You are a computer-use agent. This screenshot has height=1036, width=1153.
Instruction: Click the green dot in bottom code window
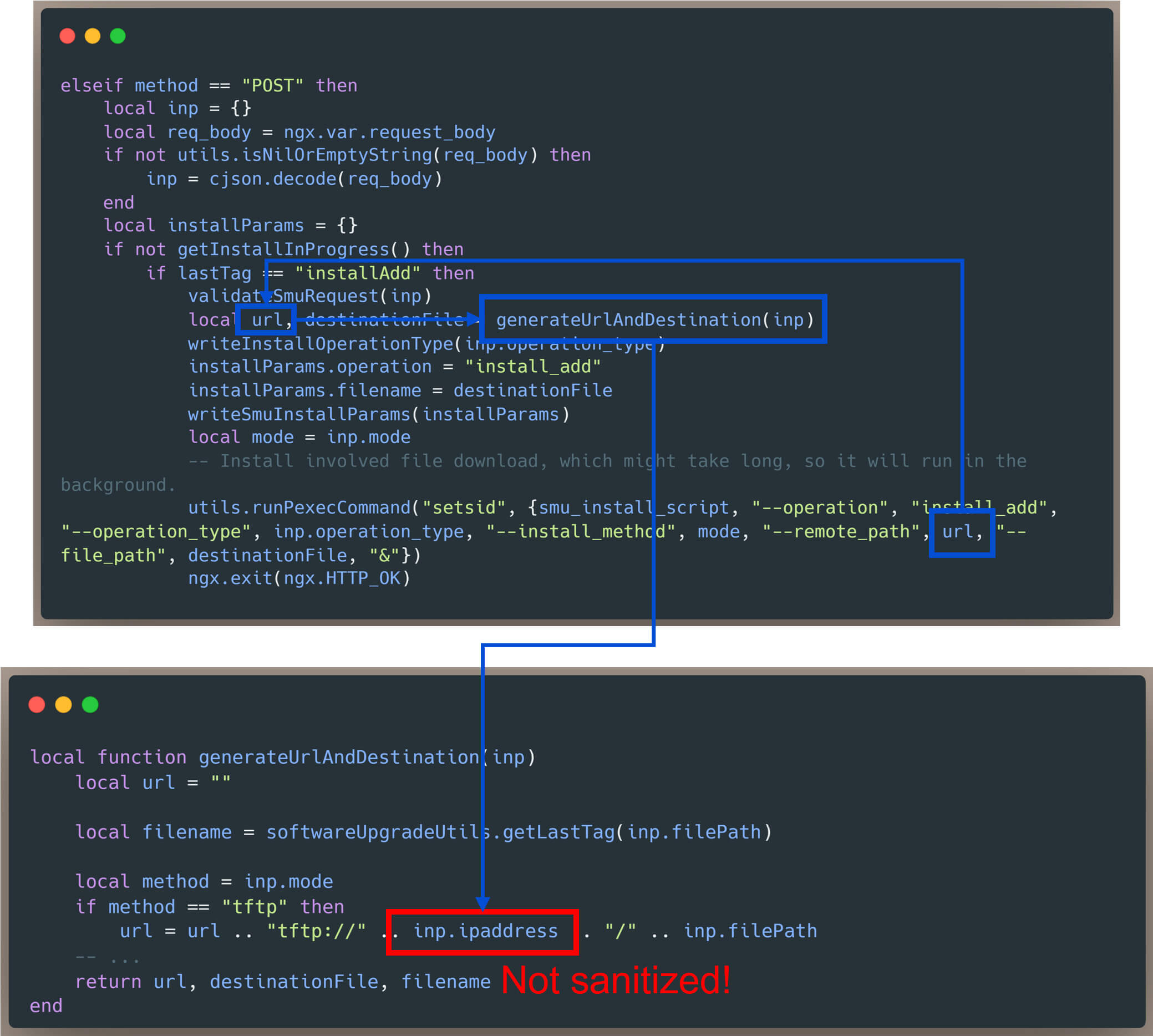click(x=90, y=705)
